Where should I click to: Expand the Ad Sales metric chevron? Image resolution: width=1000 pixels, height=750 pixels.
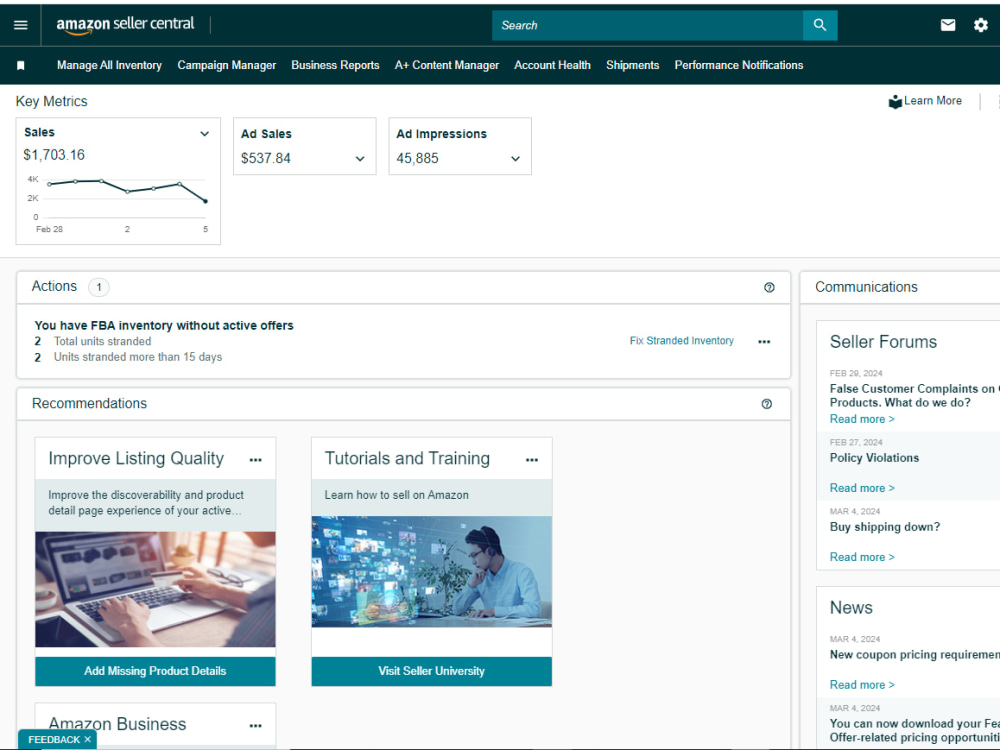tap(360, 159)
